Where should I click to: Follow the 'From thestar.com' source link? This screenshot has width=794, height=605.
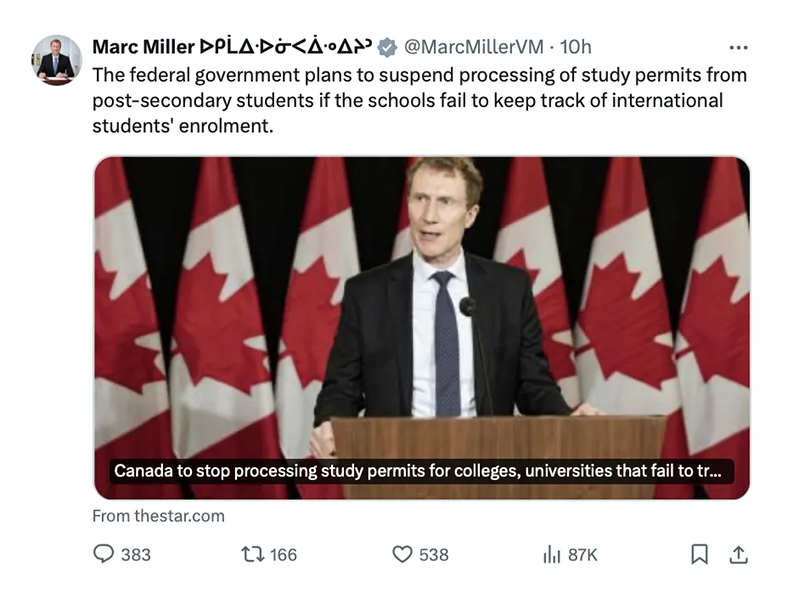pyautogui.click(x=158, y=516)
